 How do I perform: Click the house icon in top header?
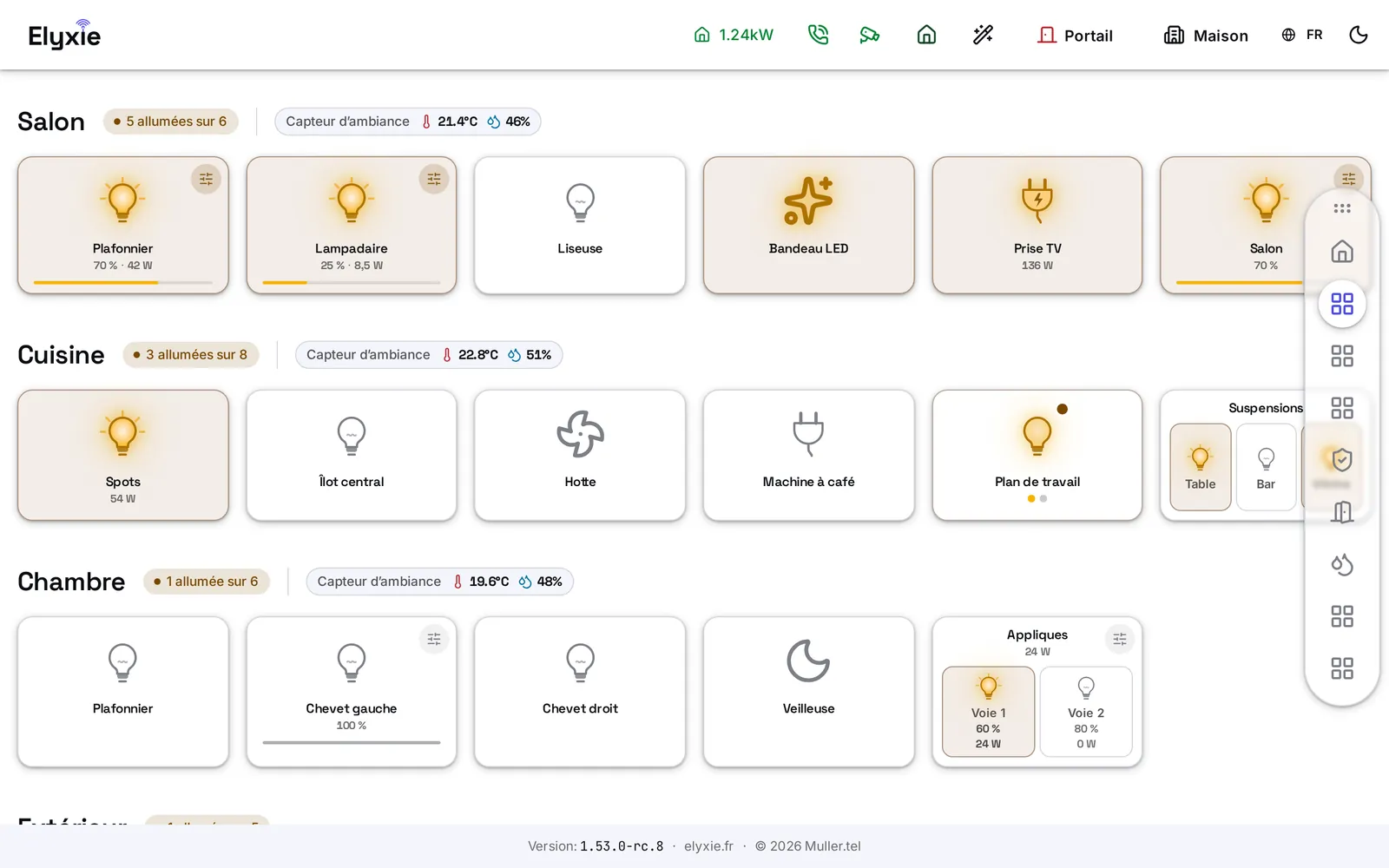tap(926, 35)
